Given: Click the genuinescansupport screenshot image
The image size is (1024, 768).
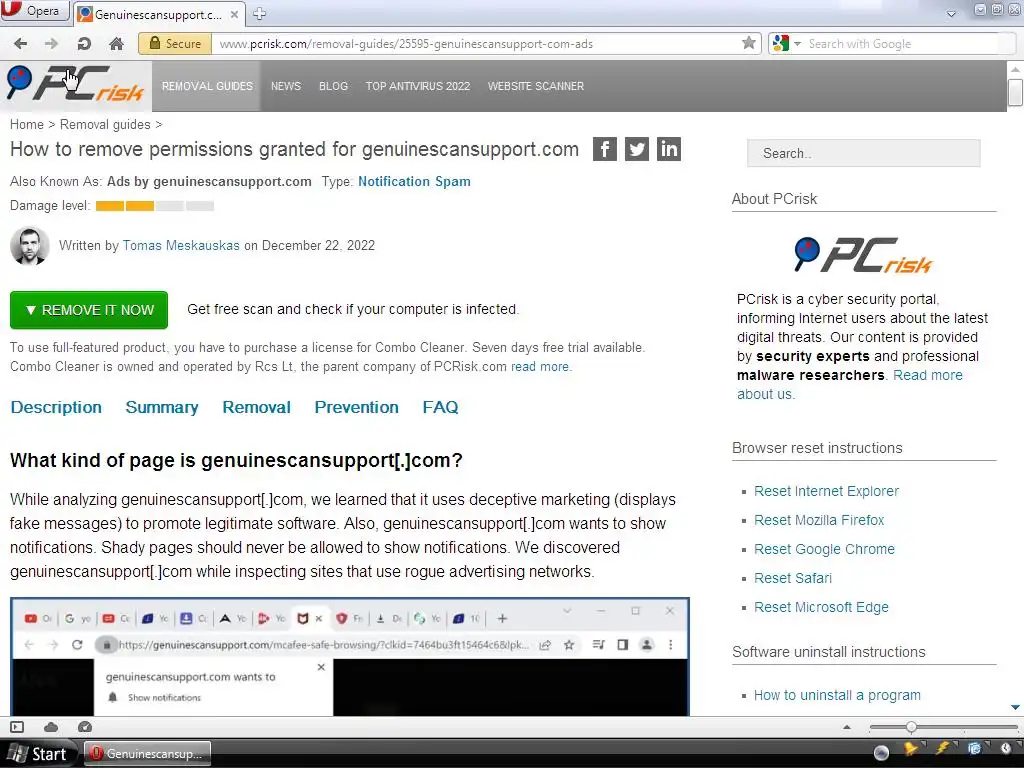Looking at the screenshot, I should coord(350,656).
